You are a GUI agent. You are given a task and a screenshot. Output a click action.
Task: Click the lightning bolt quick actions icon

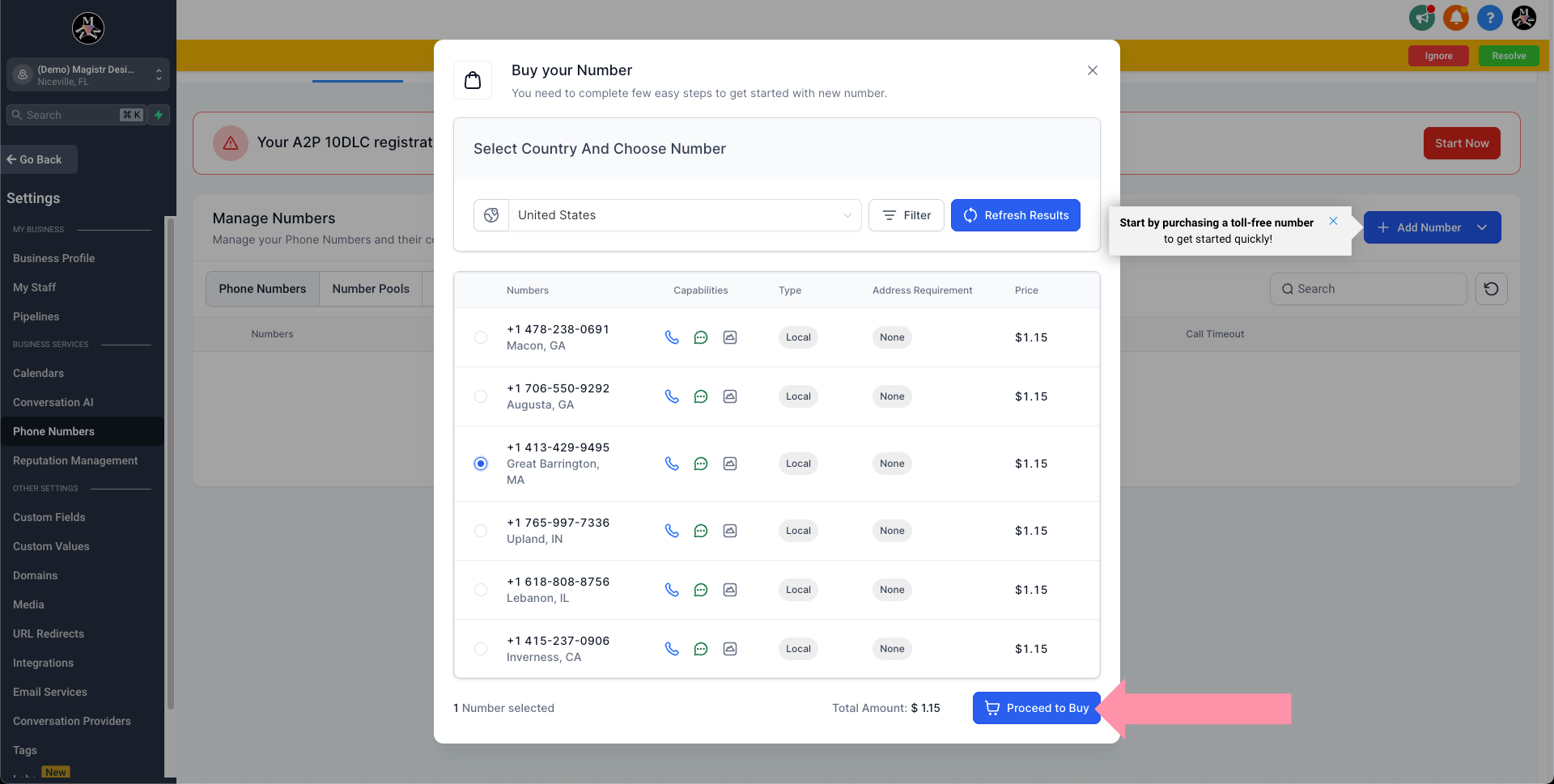tap(159, 115)
